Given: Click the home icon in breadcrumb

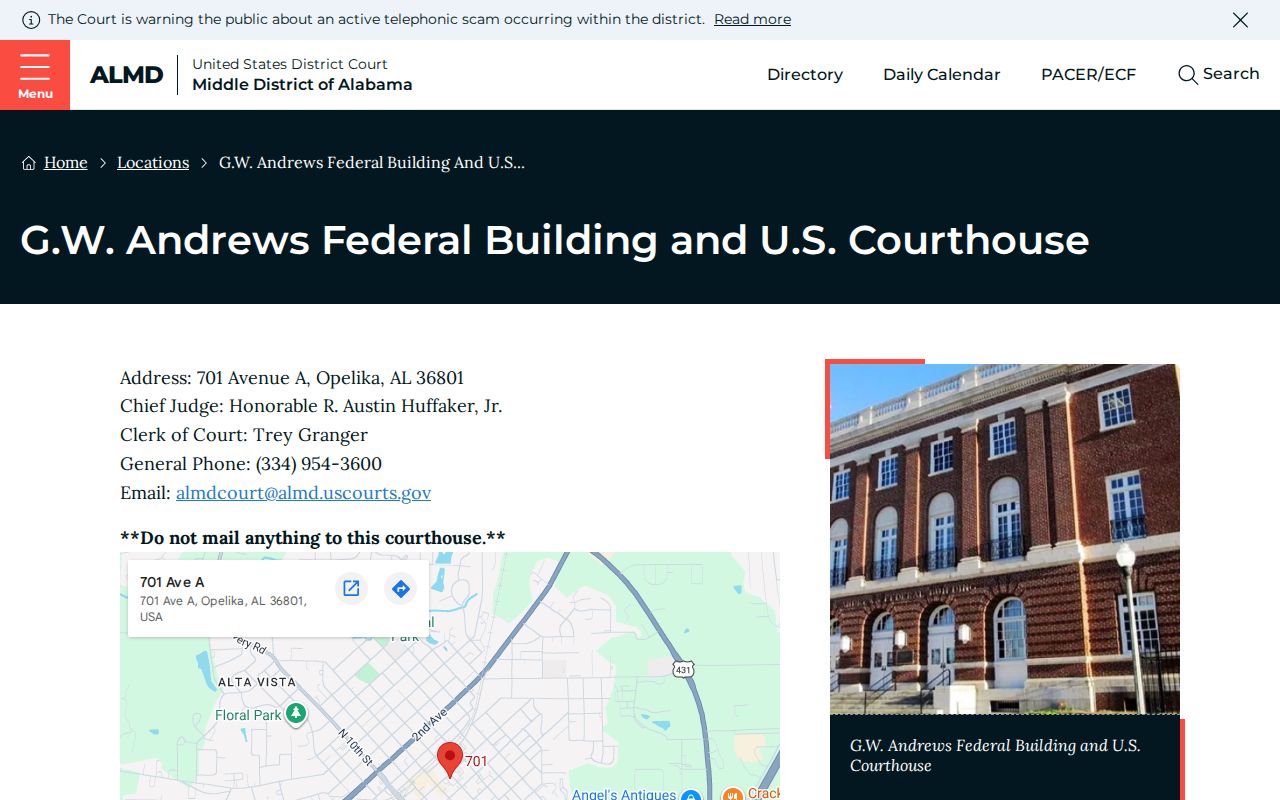Looking at the screenshot, I should coord(29,163).
